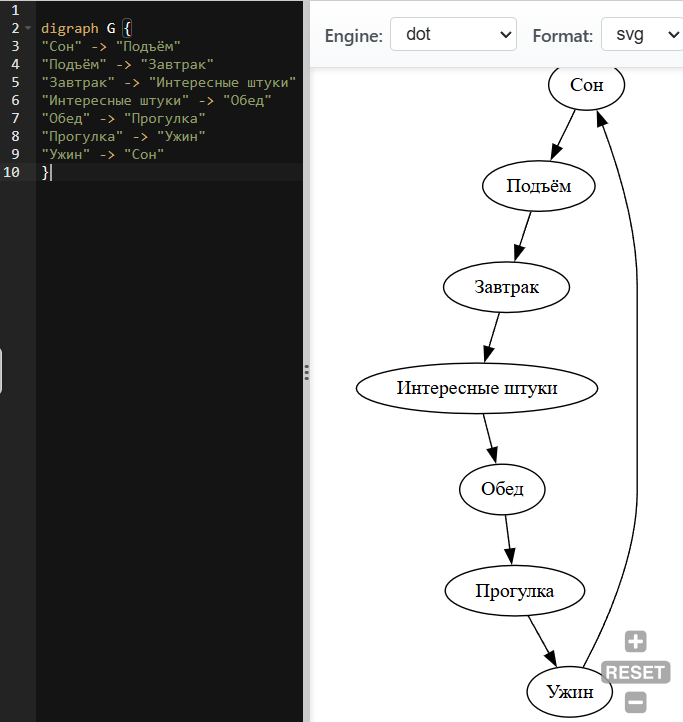Click the left edge sidebar handle
The height and width of the screenshot is (722, 683).
[2, 372]
